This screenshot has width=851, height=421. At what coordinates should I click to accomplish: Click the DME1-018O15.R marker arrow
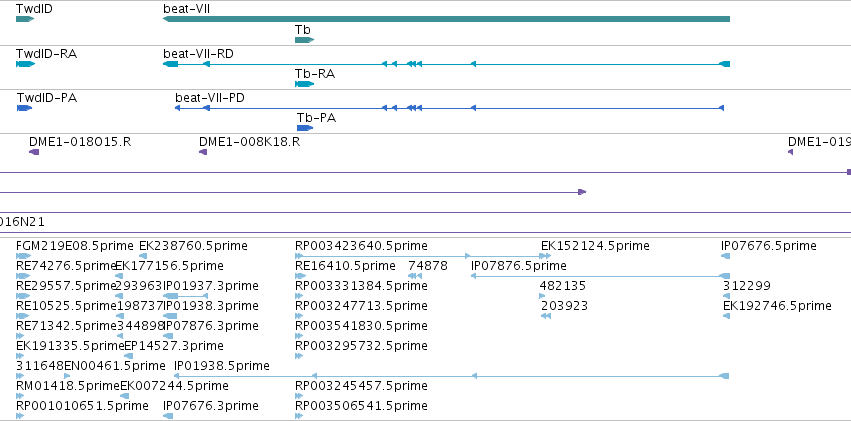pyautogui.click(x=34, y=152)
